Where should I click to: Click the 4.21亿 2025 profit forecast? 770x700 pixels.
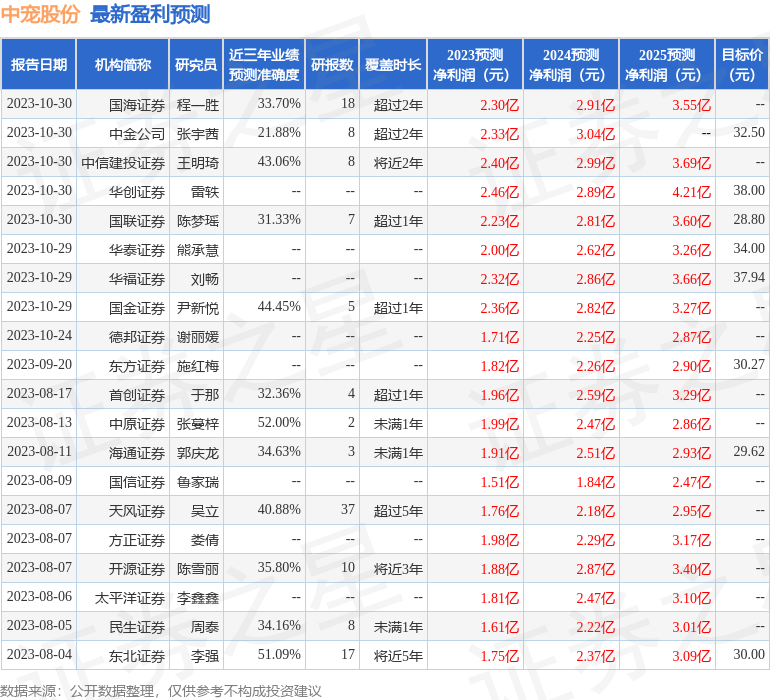[691, 192]
